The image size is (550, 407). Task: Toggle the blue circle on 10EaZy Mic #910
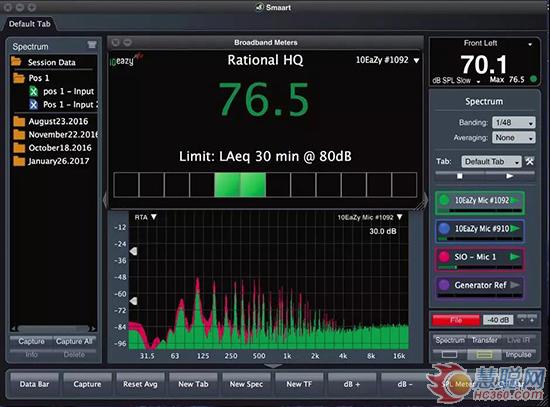click(x=444, y=228)
